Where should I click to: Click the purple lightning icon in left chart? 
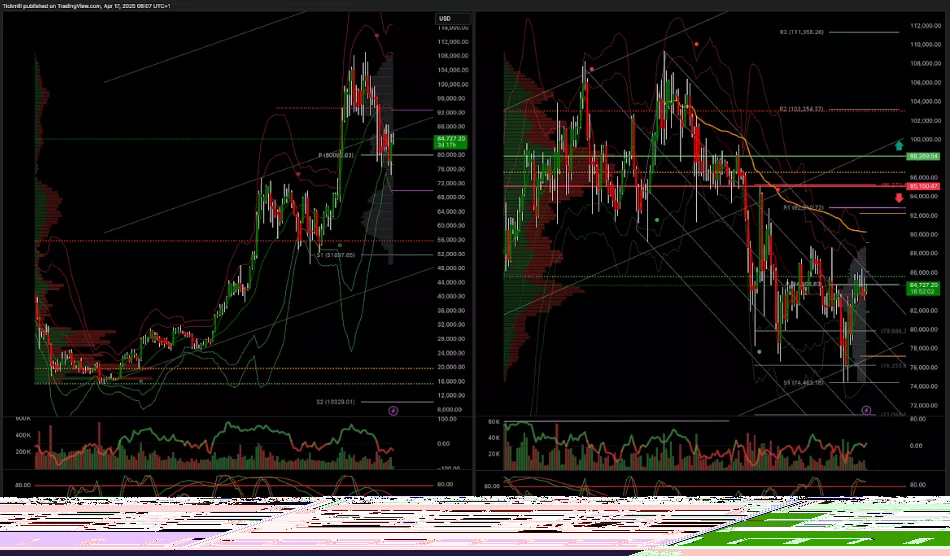pos(392,410)
